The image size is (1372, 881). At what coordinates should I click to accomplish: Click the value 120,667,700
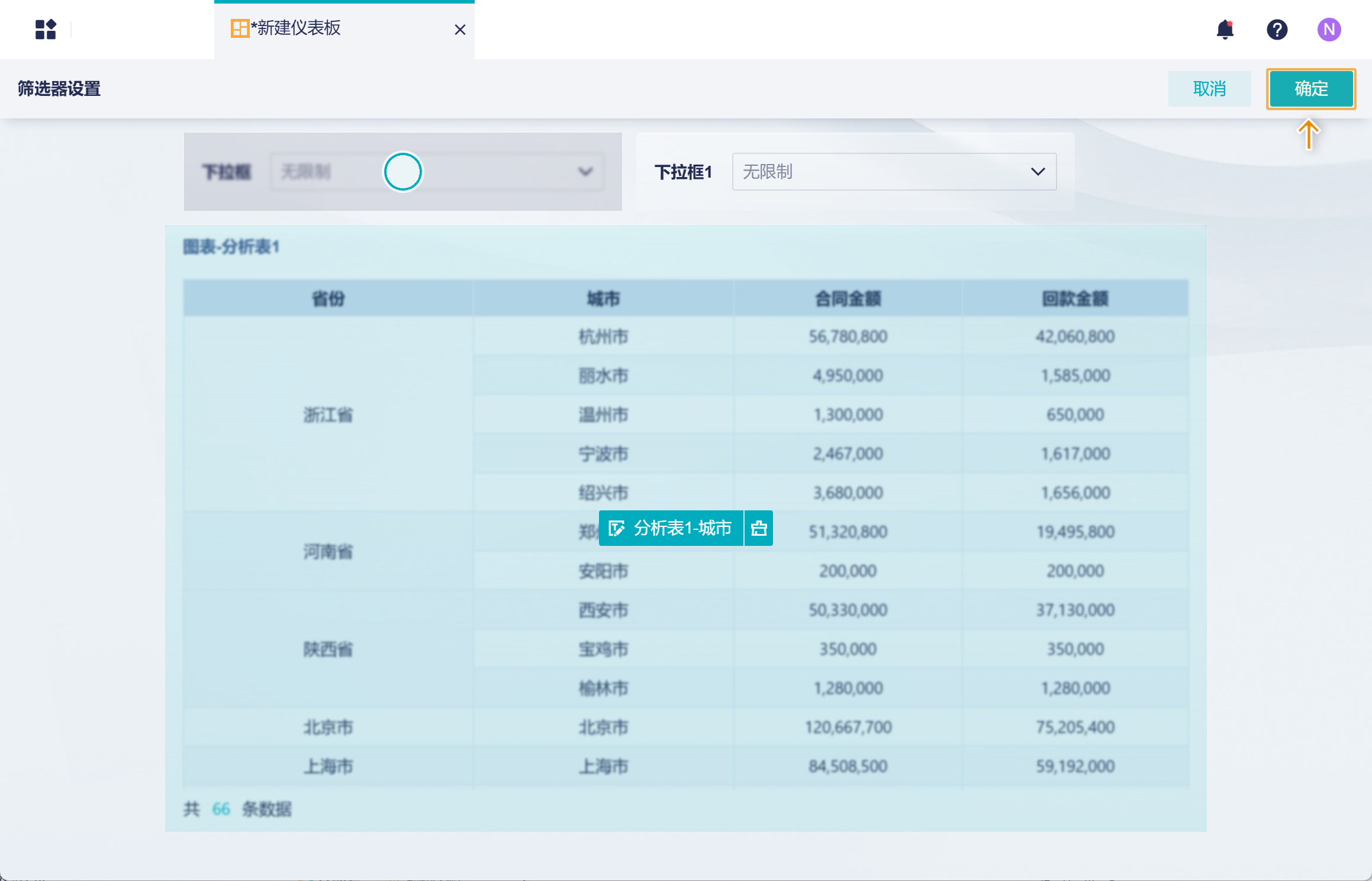point(848,727)
